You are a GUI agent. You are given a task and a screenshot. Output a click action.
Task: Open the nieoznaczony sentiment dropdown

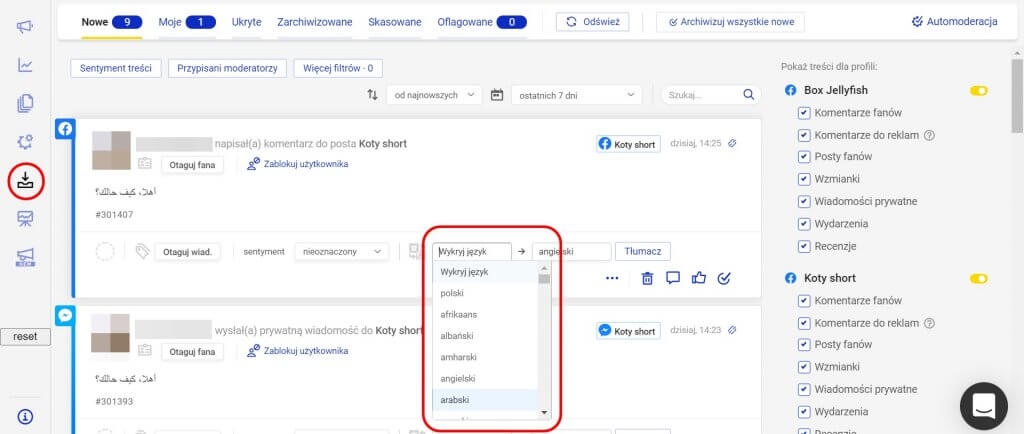342,251
